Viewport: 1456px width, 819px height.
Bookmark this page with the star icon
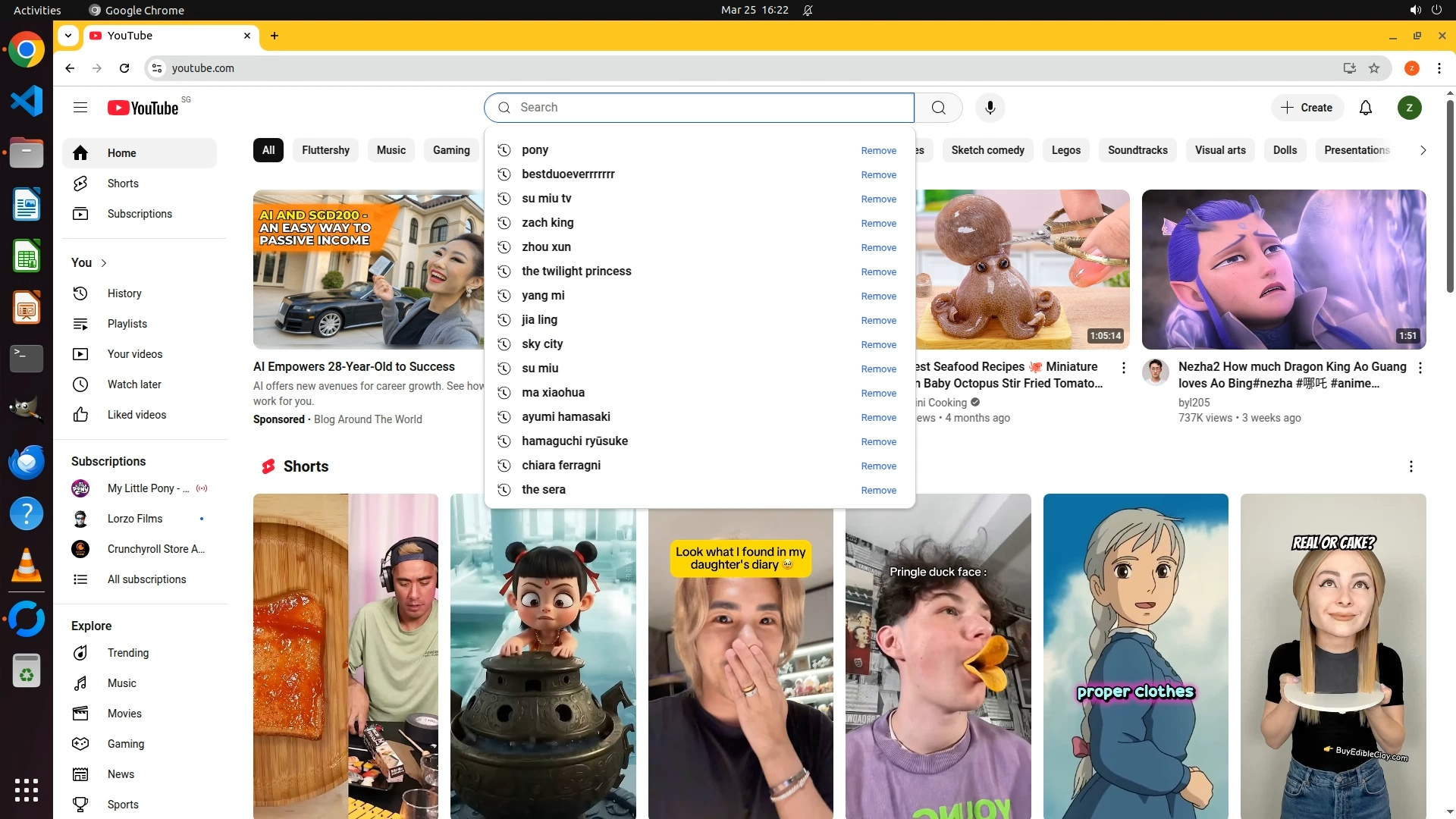tap(1374, 68)
